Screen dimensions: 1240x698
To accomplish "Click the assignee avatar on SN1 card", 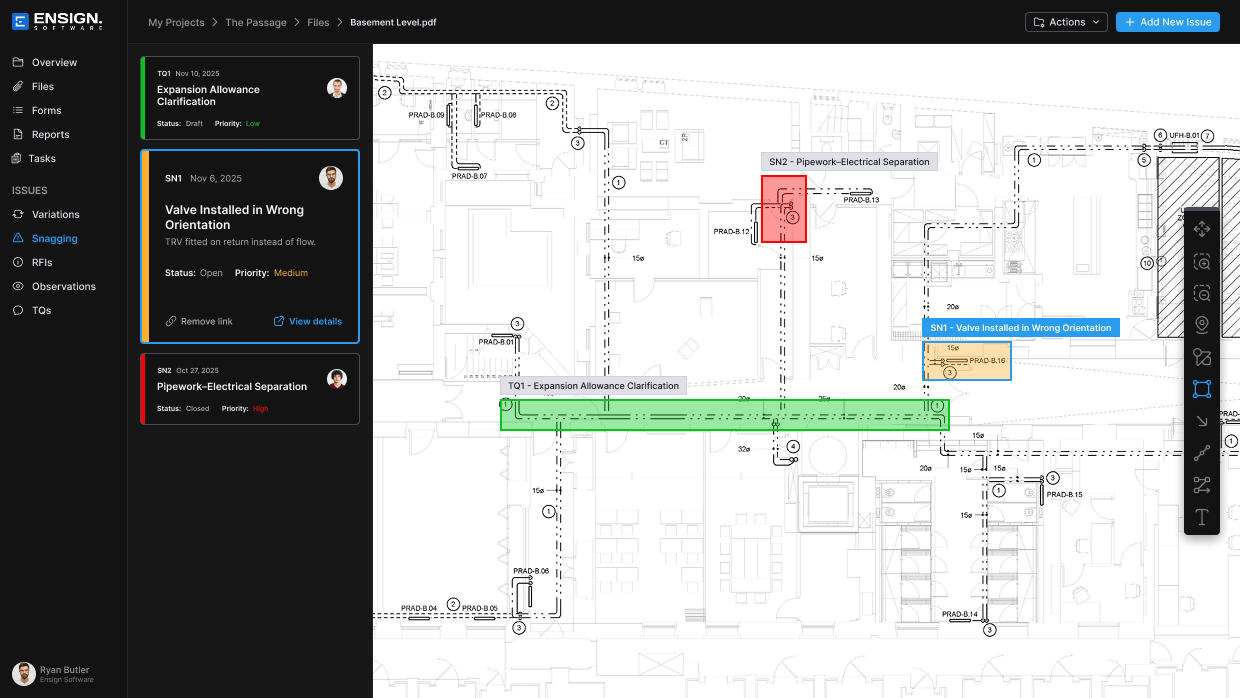I will click(331, 178).
